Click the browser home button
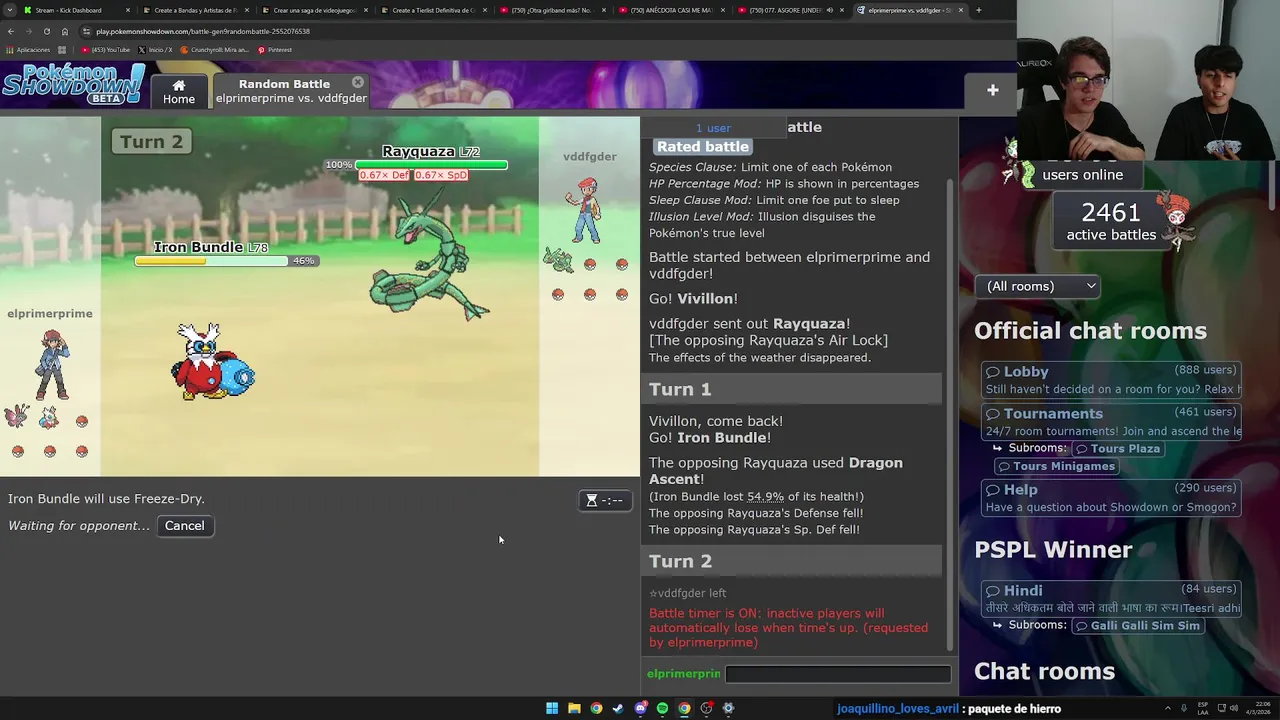The image size is (1280, 720). coord(64,31)
